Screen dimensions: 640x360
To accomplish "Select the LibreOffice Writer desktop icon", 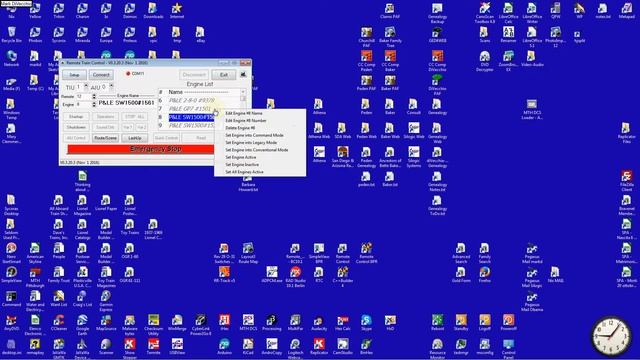I will pos(532,13).
